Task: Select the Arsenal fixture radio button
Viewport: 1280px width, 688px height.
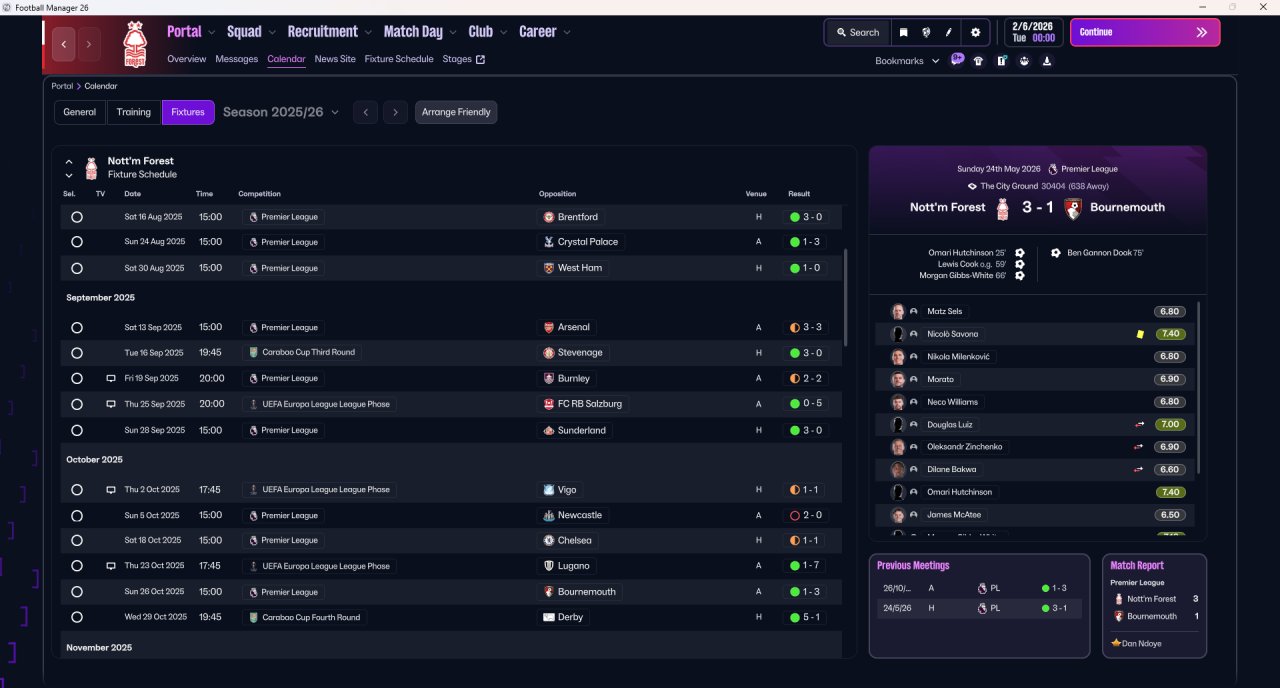Action: pos(77,328)
